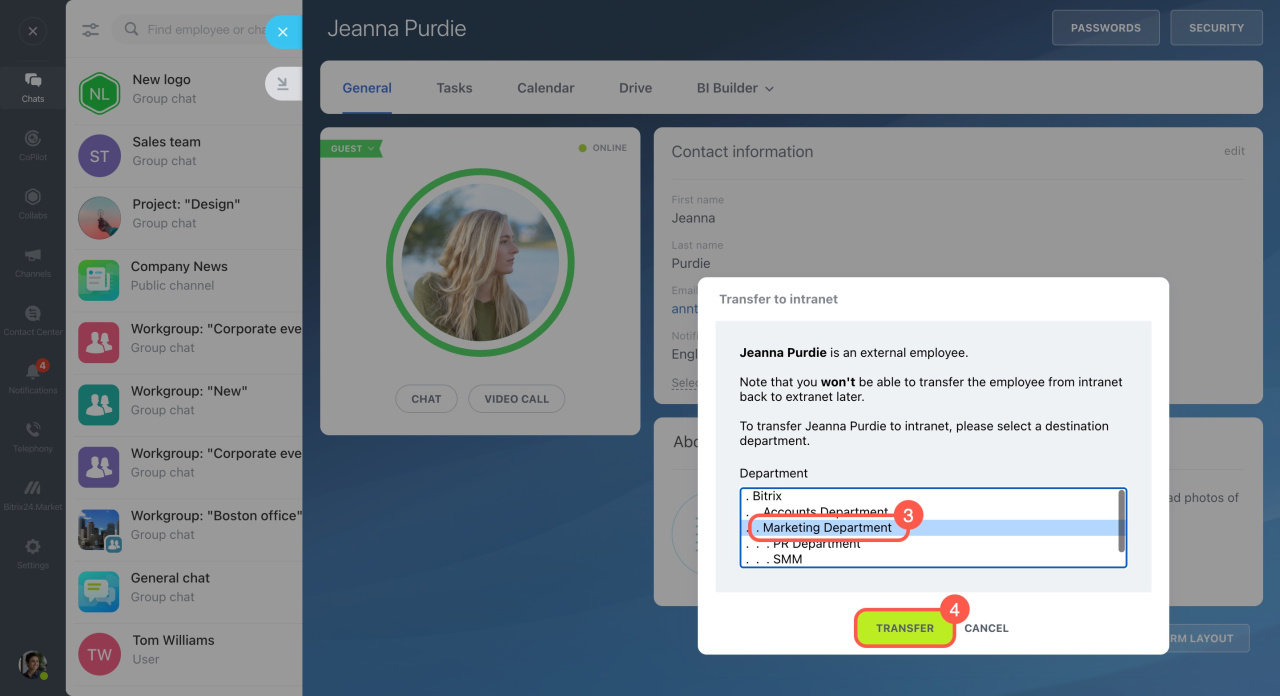Open the Company News public channel
Viewport: 1280px width, 696px height.
coord(184,280)
